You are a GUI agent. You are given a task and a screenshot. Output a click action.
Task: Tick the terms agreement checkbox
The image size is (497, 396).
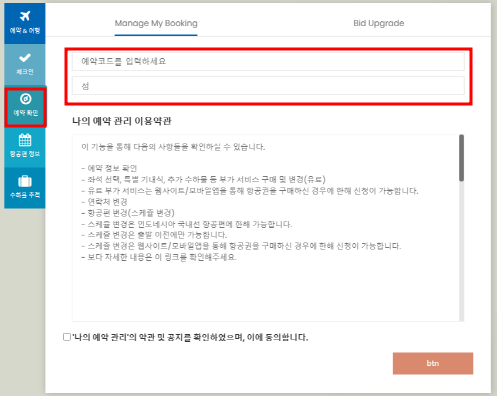67,337
